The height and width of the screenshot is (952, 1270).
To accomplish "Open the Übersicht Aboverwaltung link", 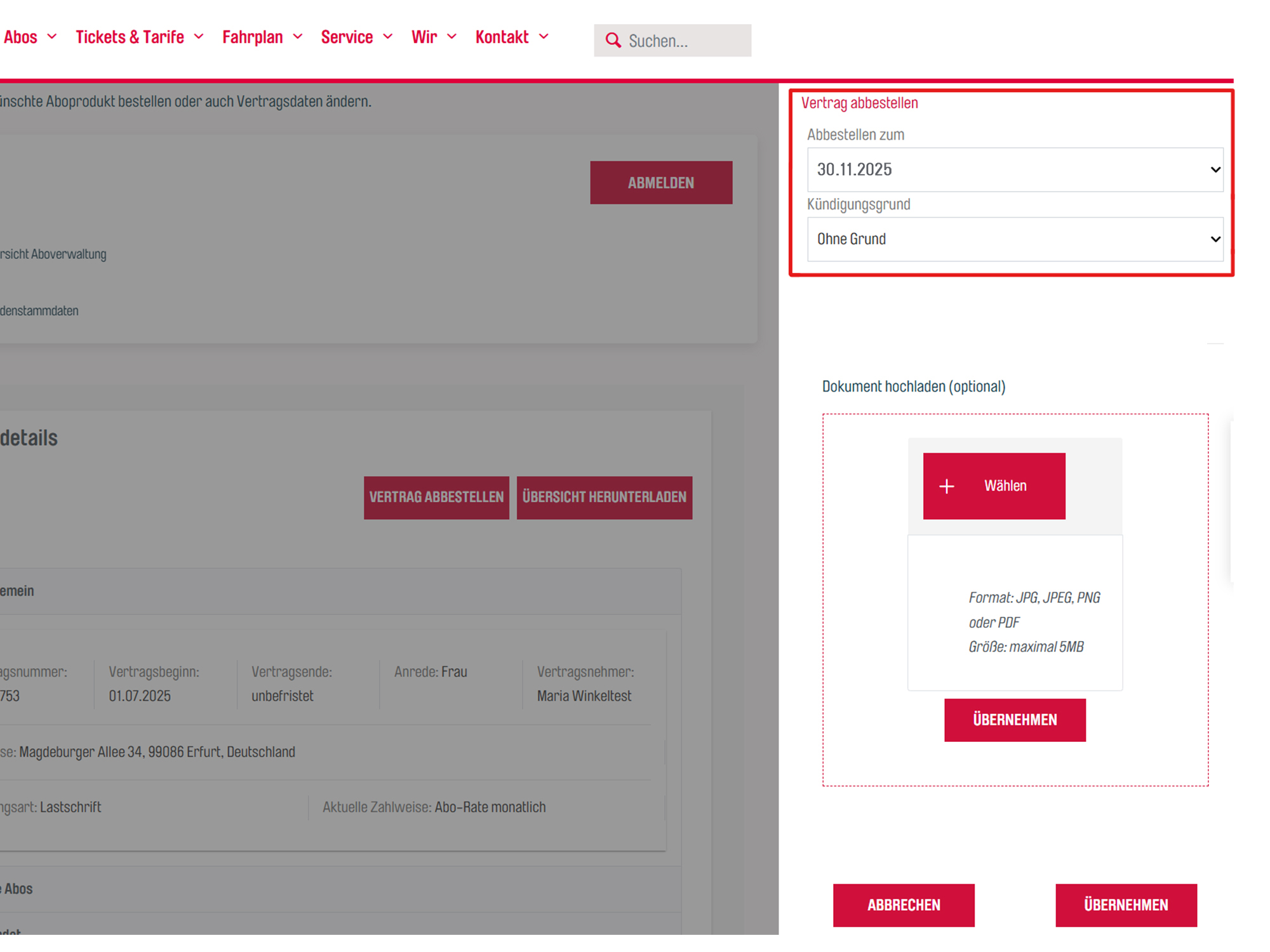I will pos(53,255).
